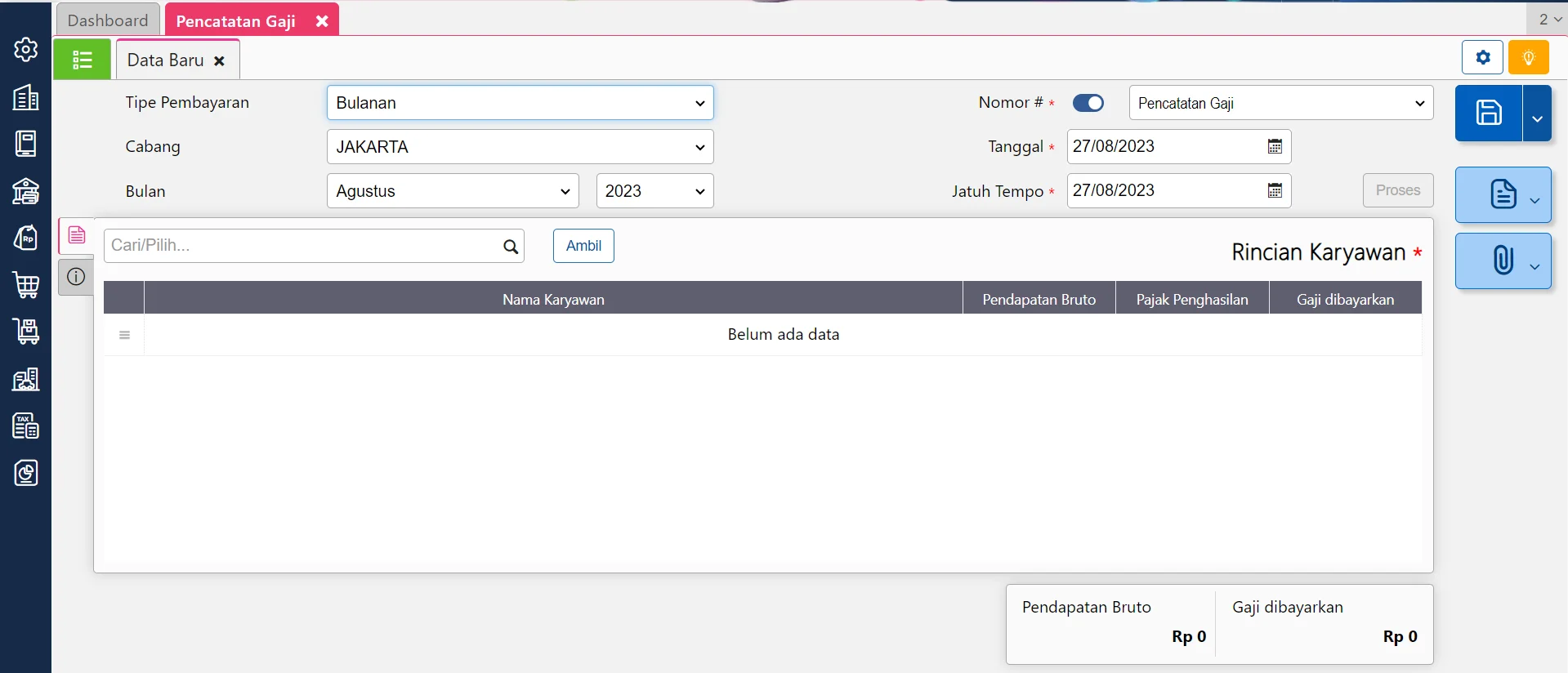Select the Data Baru tab
The width and height of the screenshot is (1568, 673).
166,60
